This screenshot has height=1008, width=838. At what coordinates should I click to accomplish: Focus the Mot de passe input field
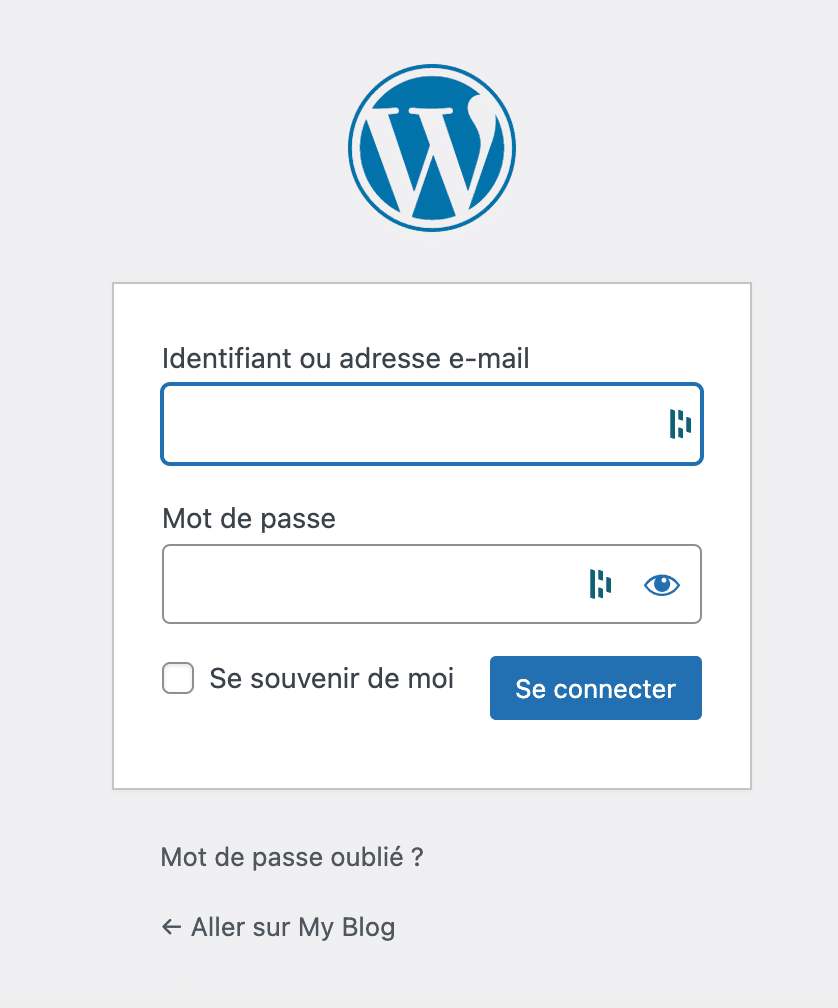(432, 584)
